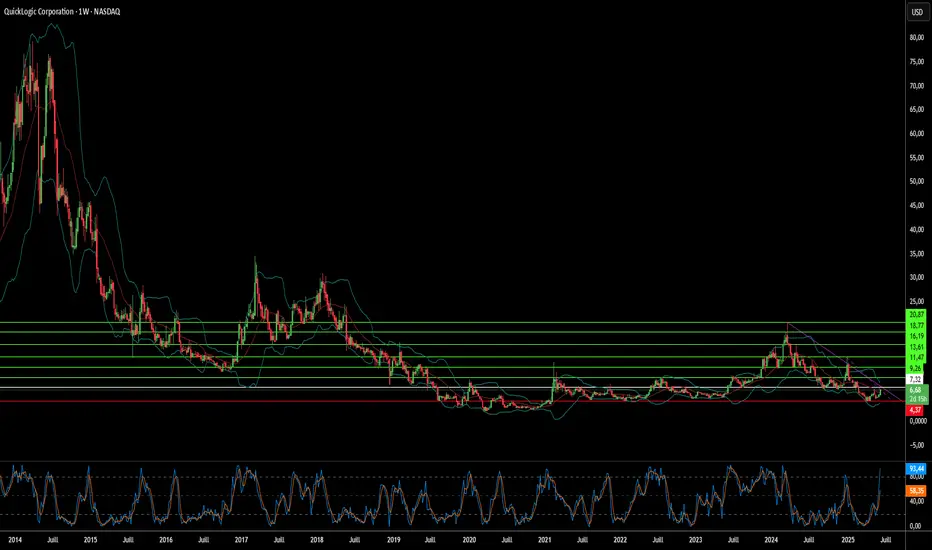Click the 60,00 price axis label
Image resolution: width=932 pixels, height=550 pixels.
click(x=917, y=134)
